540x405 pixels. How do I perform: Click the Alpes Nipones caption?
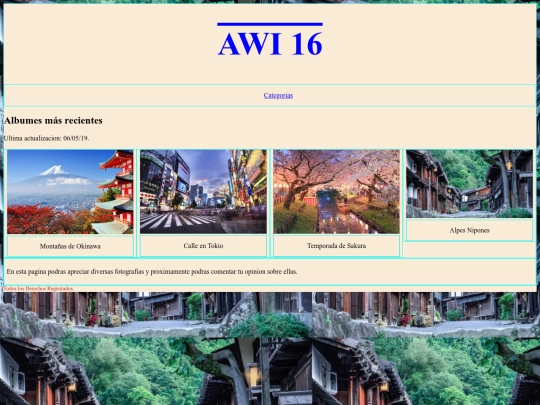click(x=469, y=230)
